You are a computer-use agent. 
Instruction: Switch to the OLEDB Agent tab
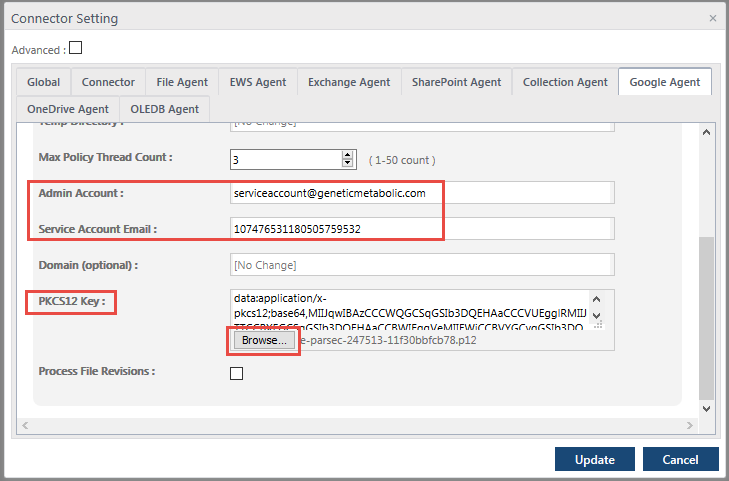tap(164, 109)
